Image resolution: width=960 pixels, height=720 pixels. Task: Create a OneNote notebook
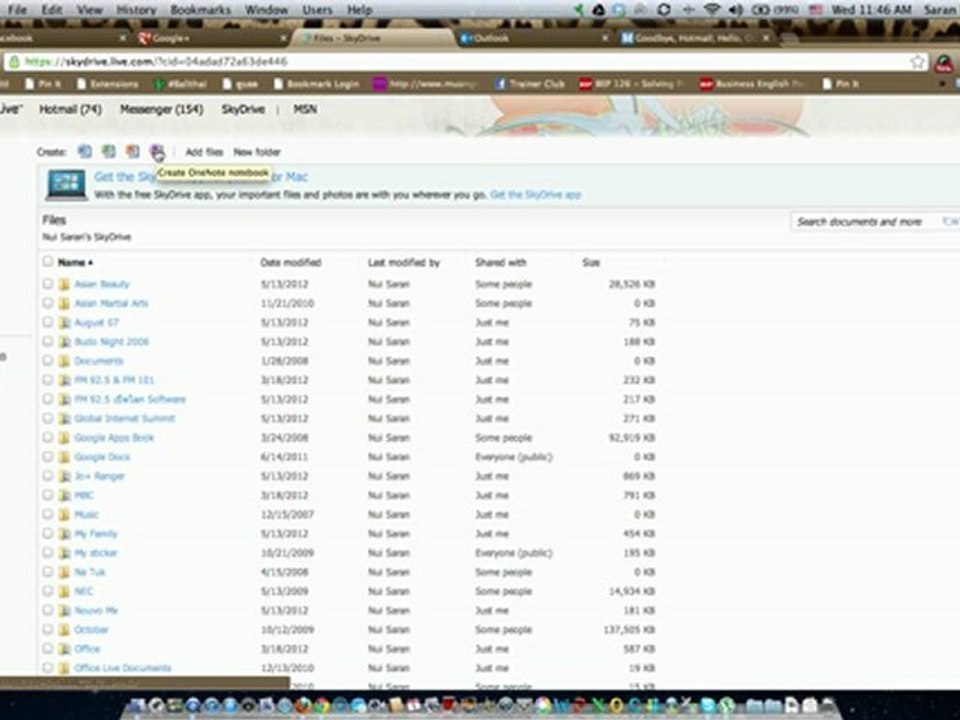(x=157, y=151)
